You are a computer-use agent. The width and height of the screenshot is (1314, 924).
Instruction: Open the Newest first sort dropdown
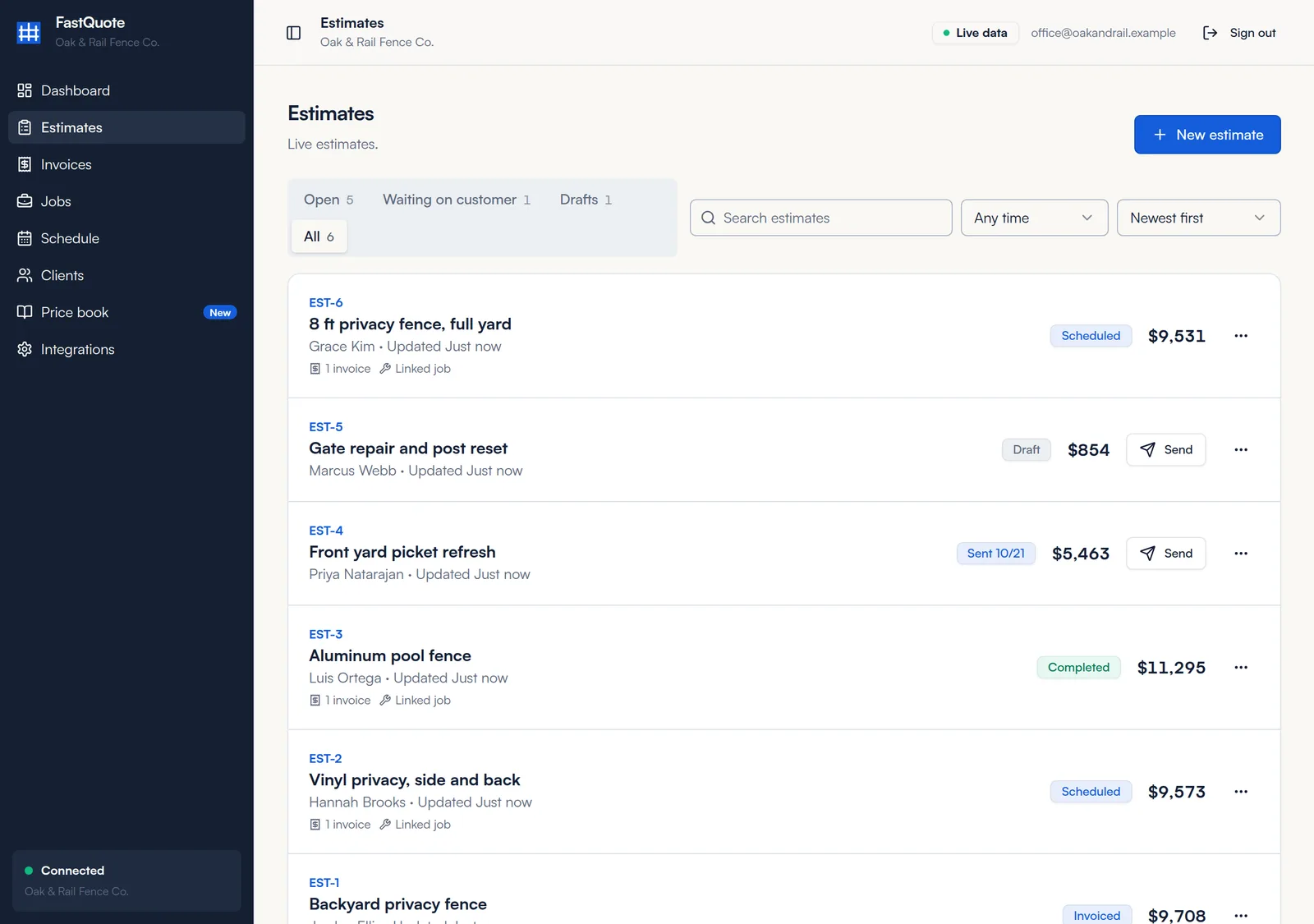coord(1198,218)
